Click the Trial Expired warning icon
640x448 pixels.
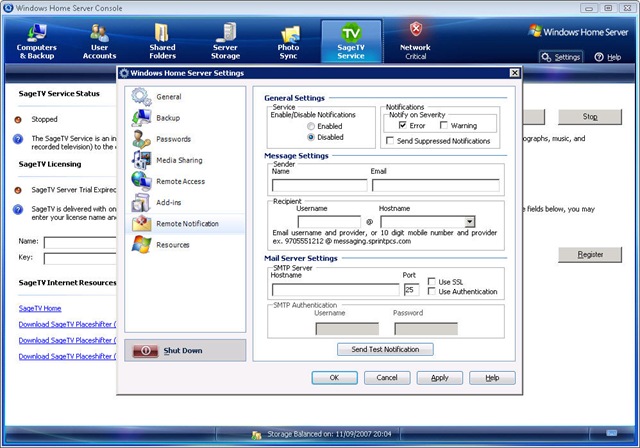[x=18, y=190]
